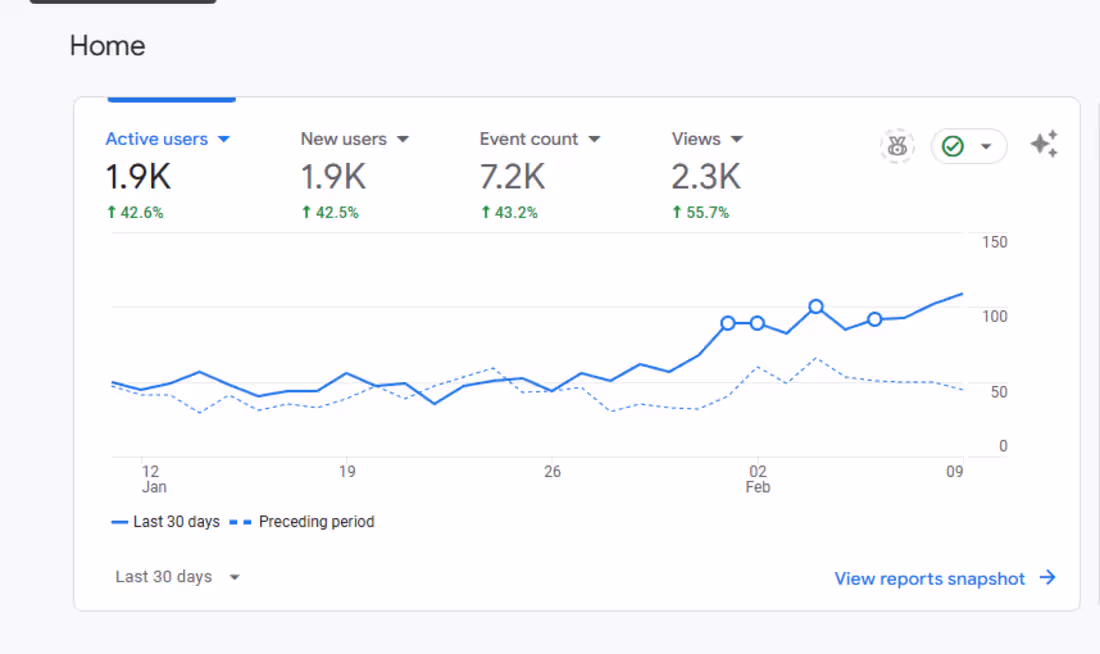Switch chart to the 2.3K Views metric
Image resolution: width=1100 pixels, height=654 pixels.
pyautogui.click(x=706, y=177)
